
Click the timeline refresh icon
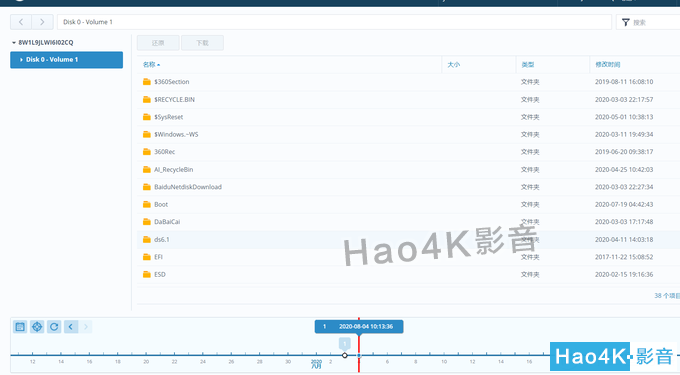(x=54, y=326)
